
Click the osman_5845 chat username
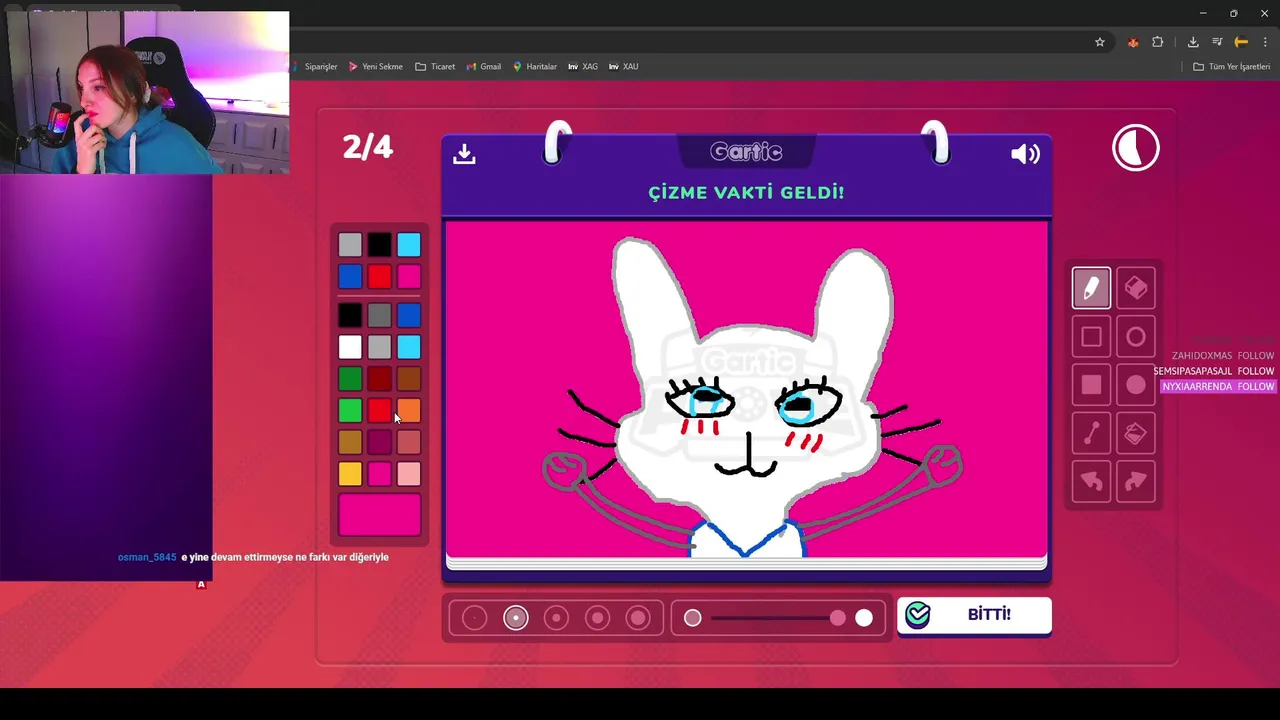(147, 557)
